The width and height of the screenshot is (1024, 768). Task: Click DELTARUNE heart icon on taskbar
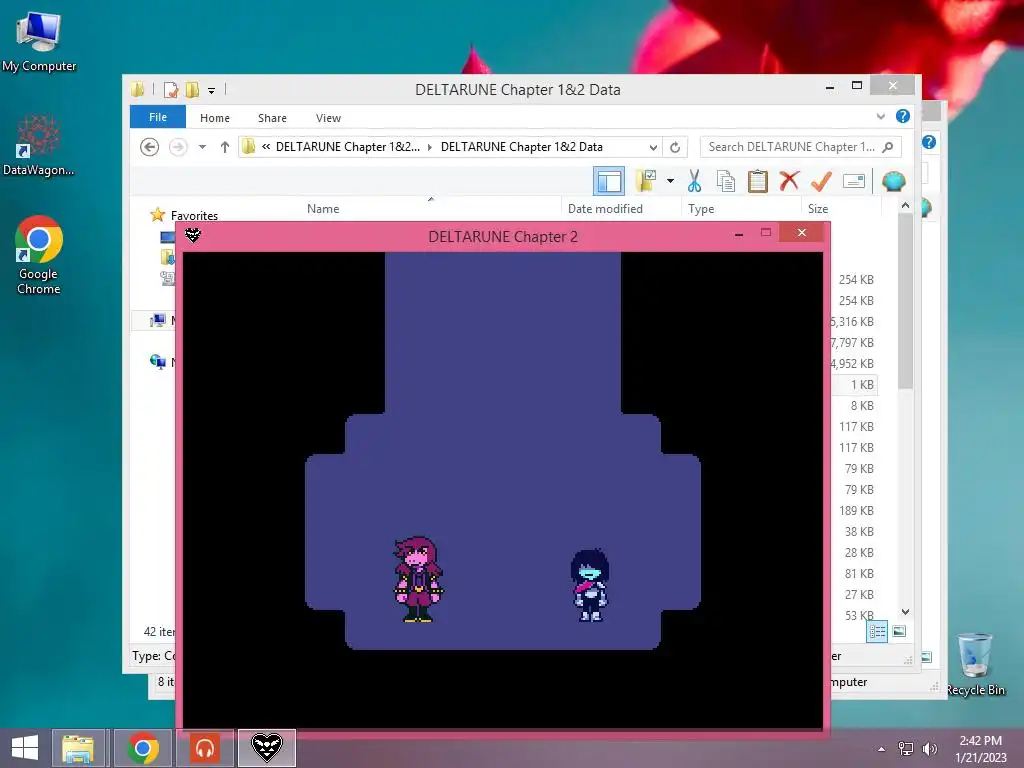point(267,748)
